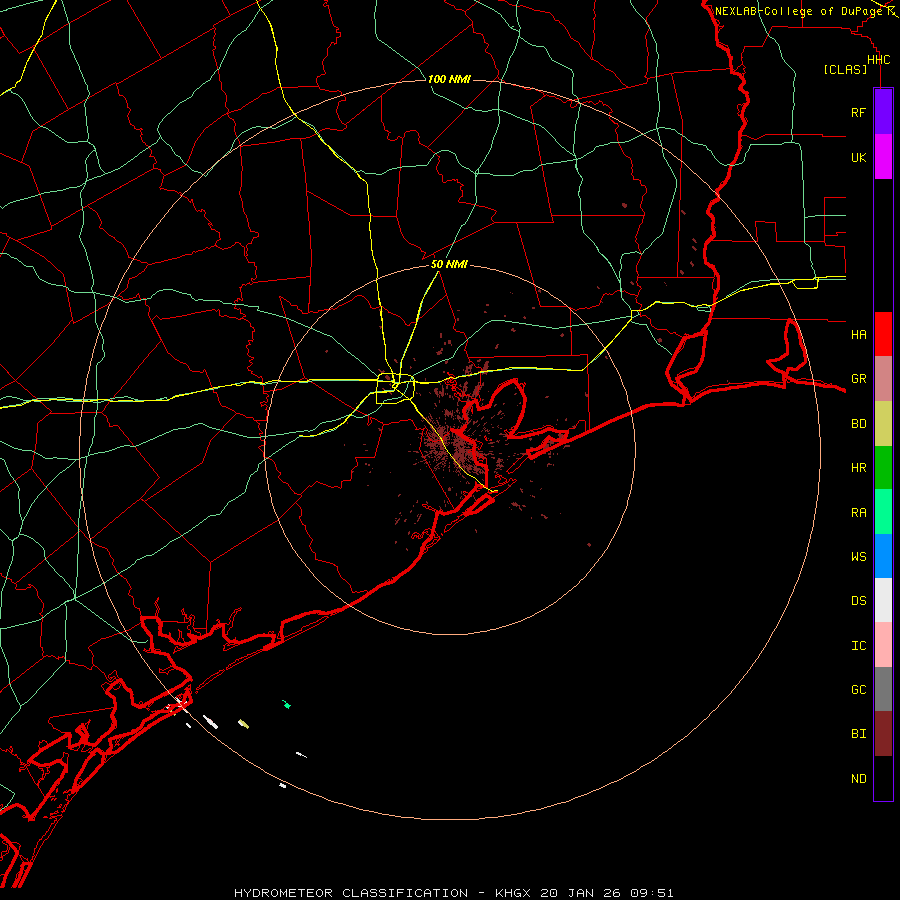Image resolution: width=900 pixels, height=900 pixels.
Task: Click the light pink IC swatch
Action: [883, 645]
